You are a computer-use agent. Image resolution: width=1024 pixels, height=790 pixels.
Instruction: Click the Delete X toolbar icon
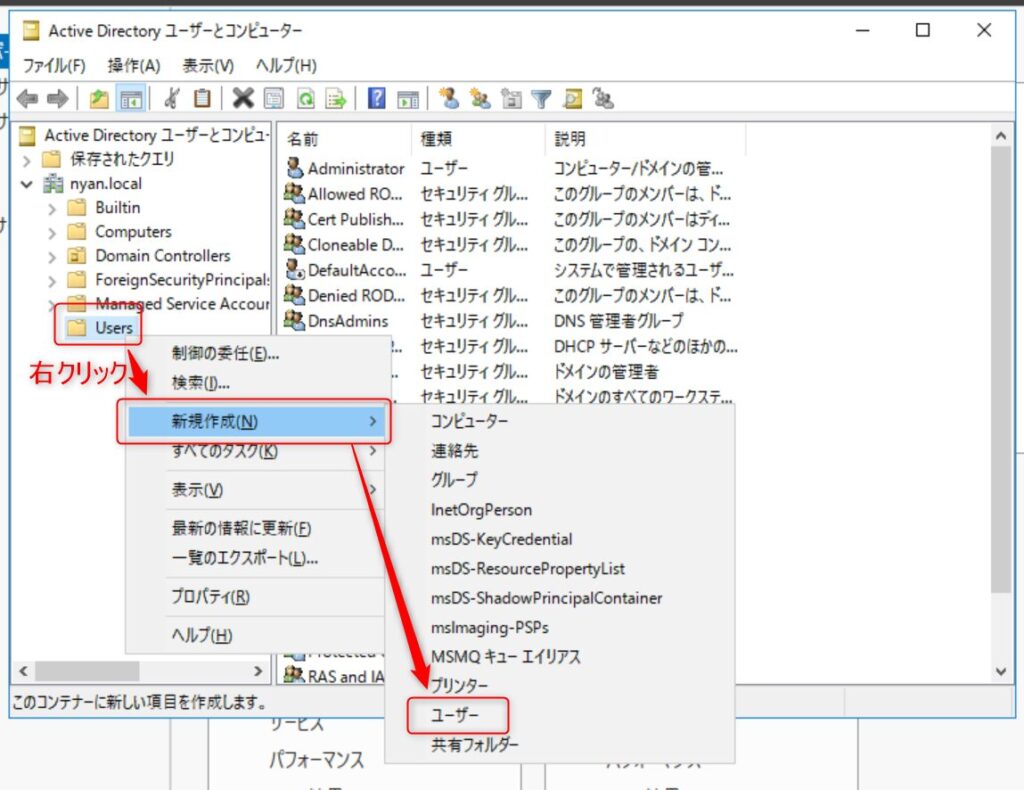(x=242, y=98)
